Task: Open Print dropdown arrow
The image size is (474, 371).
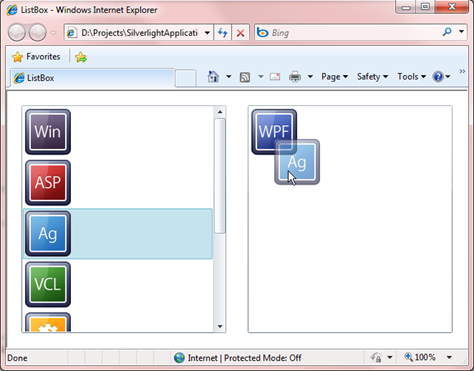Action: (x=310, y=77)
